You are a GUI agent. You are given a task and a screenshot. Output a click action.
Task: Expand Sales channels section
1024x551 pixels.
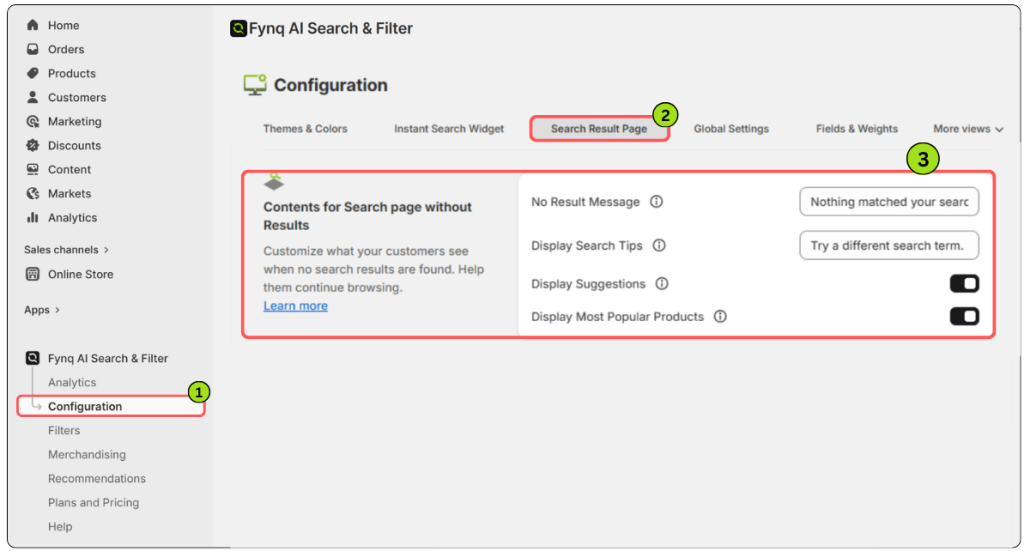[x=66, y=249]
